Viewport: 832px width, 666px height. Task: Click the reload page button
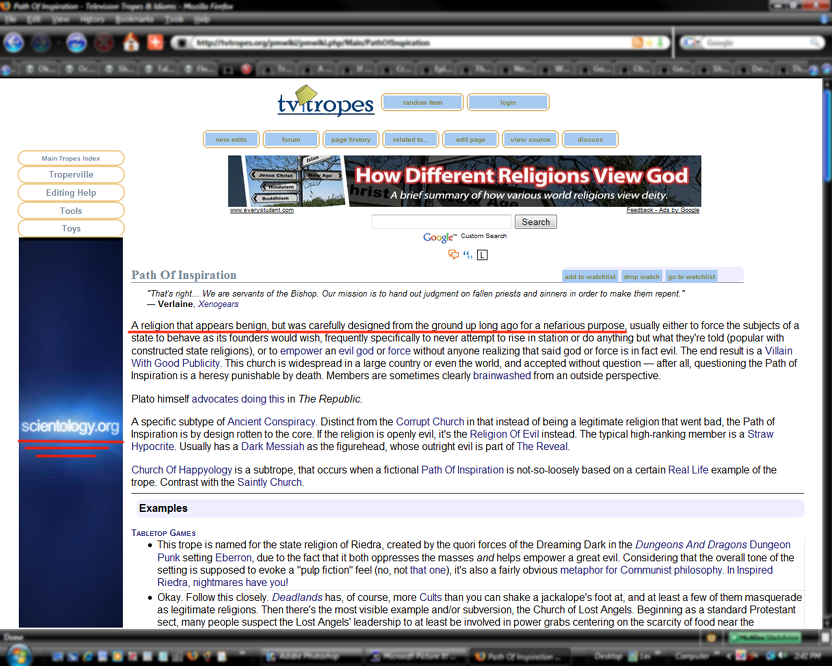pyautogui.click(x=76, y=43)
